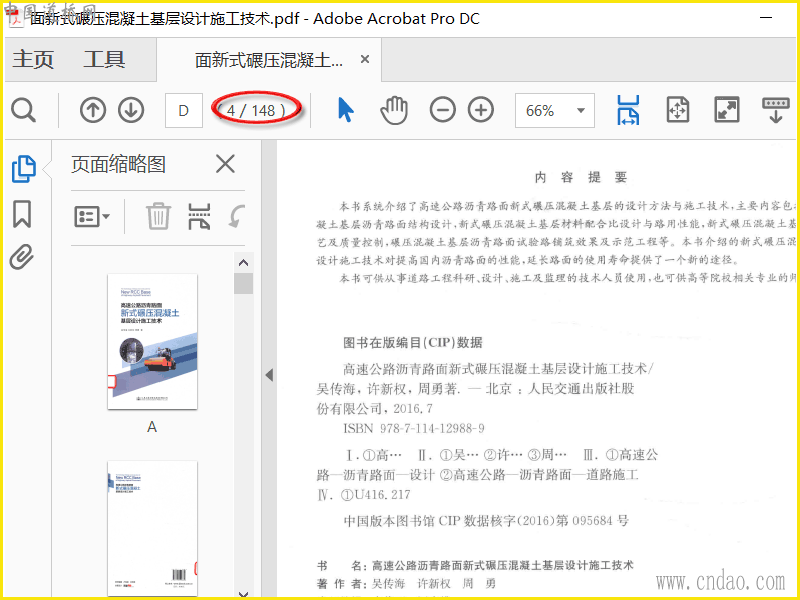Zoom out with the minus button
Image resolution: width=800 pixels, height=600 pixels.
pos(442,110)
